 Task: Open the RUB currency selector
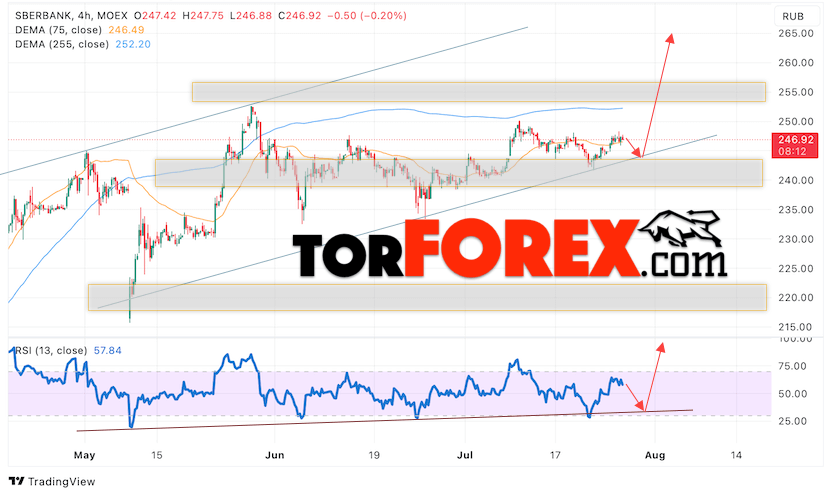click(793, 16)
